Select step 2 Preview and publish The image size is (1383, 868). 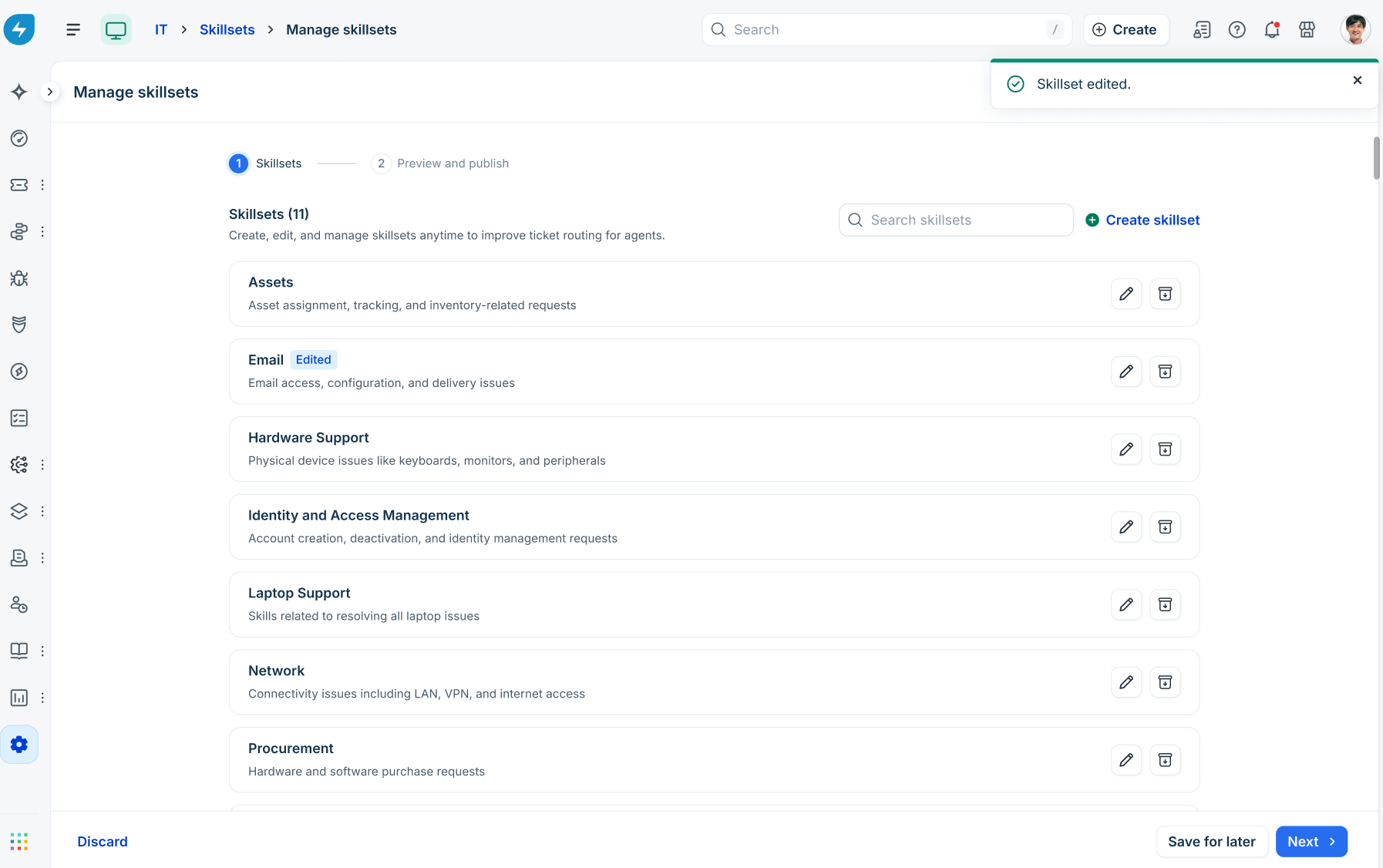440,163
